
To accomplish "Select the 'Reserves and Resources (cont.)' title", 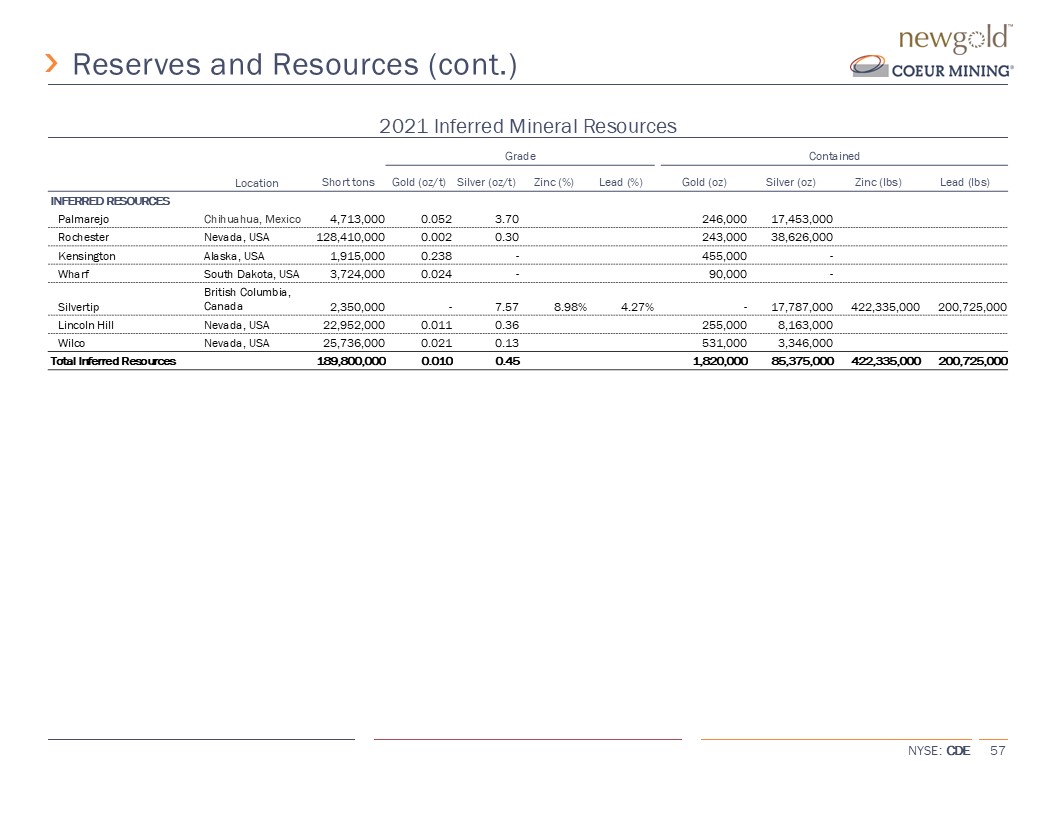I will point(295,65).
